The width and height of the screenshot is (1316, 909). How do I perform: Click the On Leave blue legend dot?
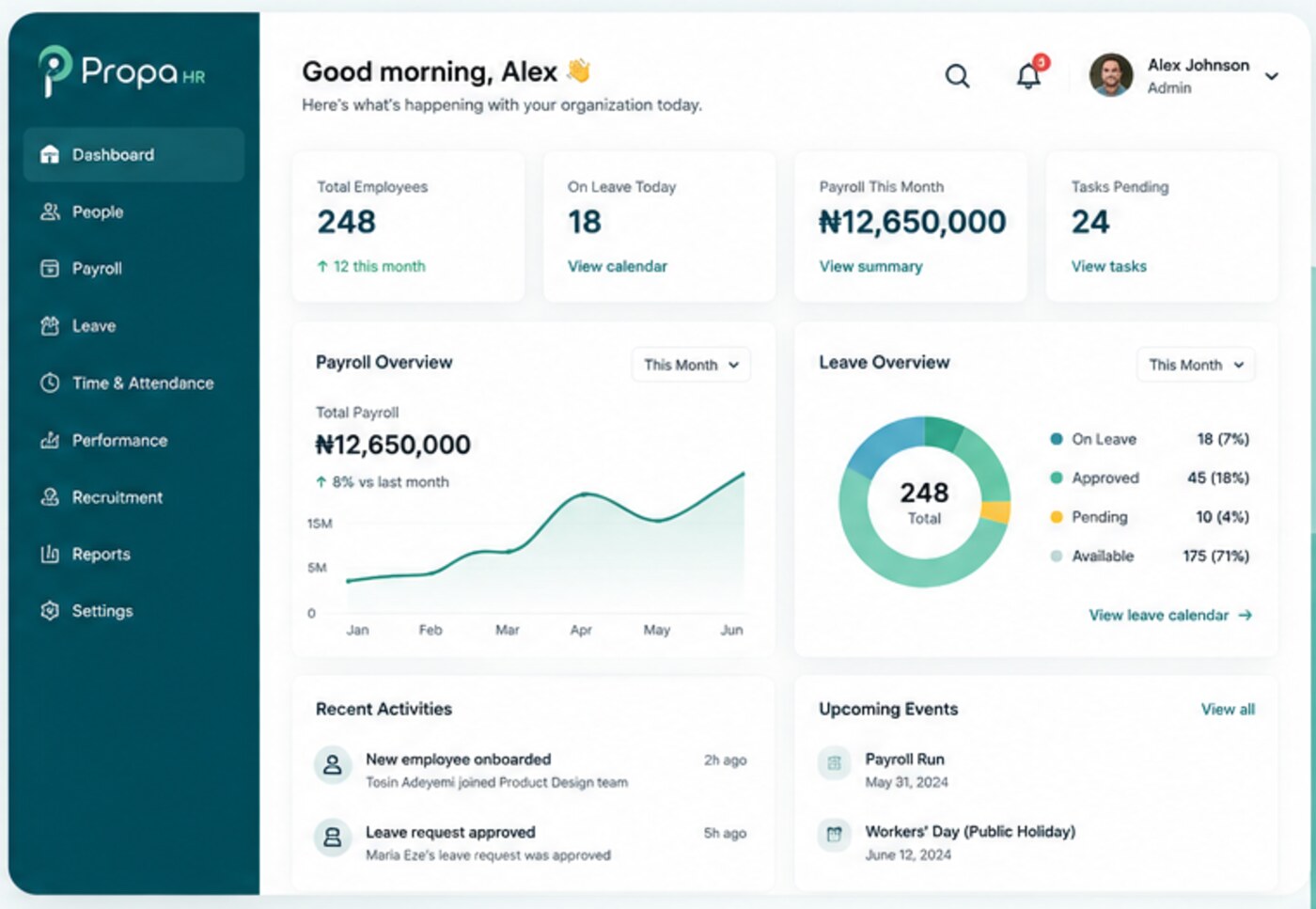click(x=1057, y=439)
